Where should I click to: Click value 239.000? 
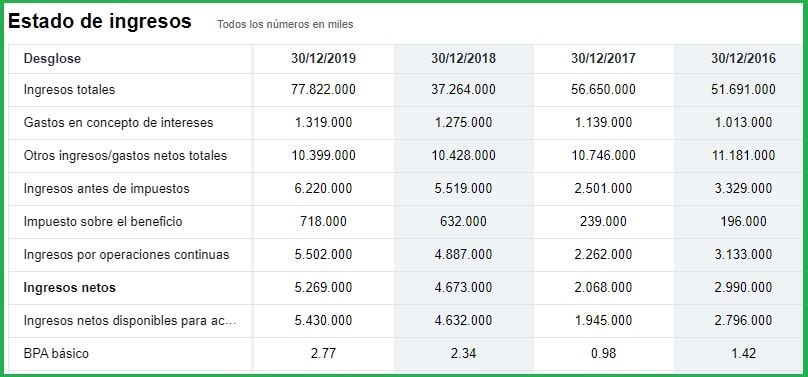click(603, 221)
